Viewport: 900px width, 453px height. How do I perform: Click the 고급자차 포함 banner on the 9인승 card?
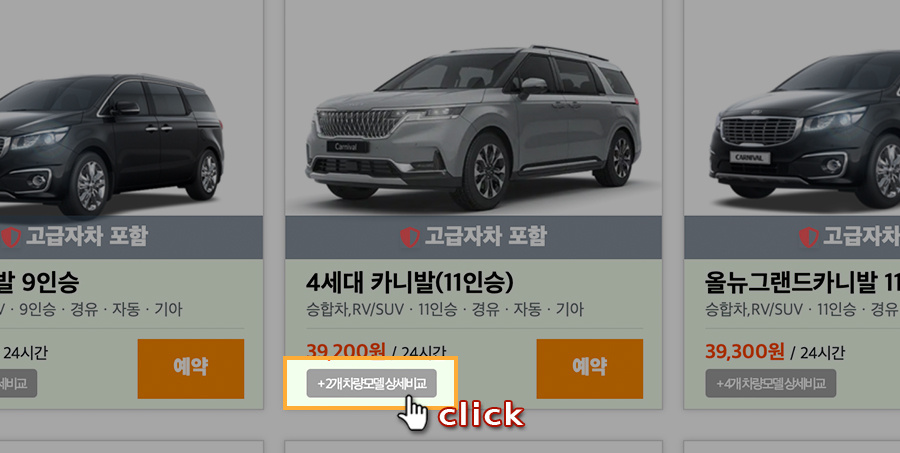131,237
